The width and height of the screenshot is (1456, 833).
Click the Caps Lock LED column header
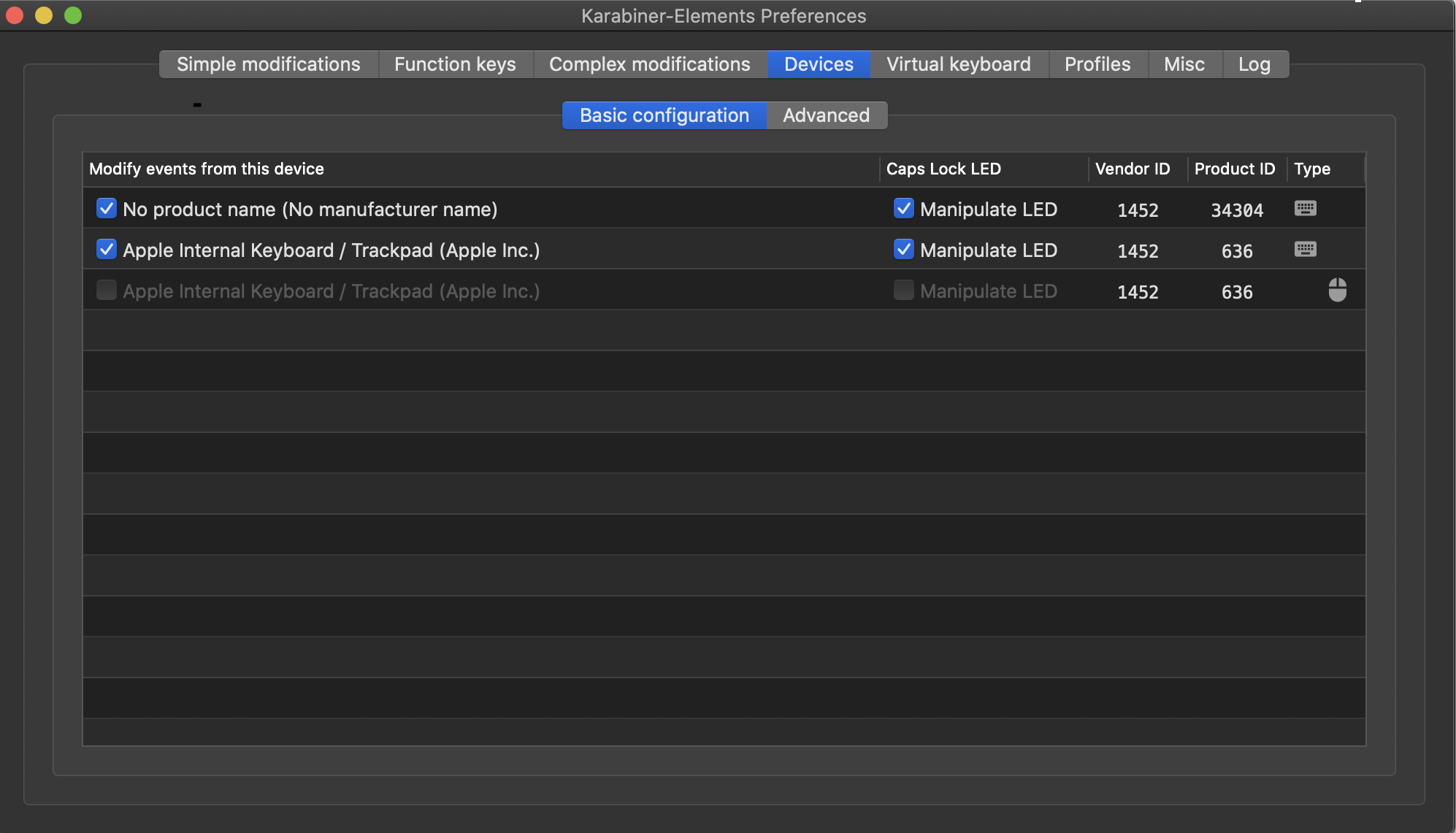(944, 169)
